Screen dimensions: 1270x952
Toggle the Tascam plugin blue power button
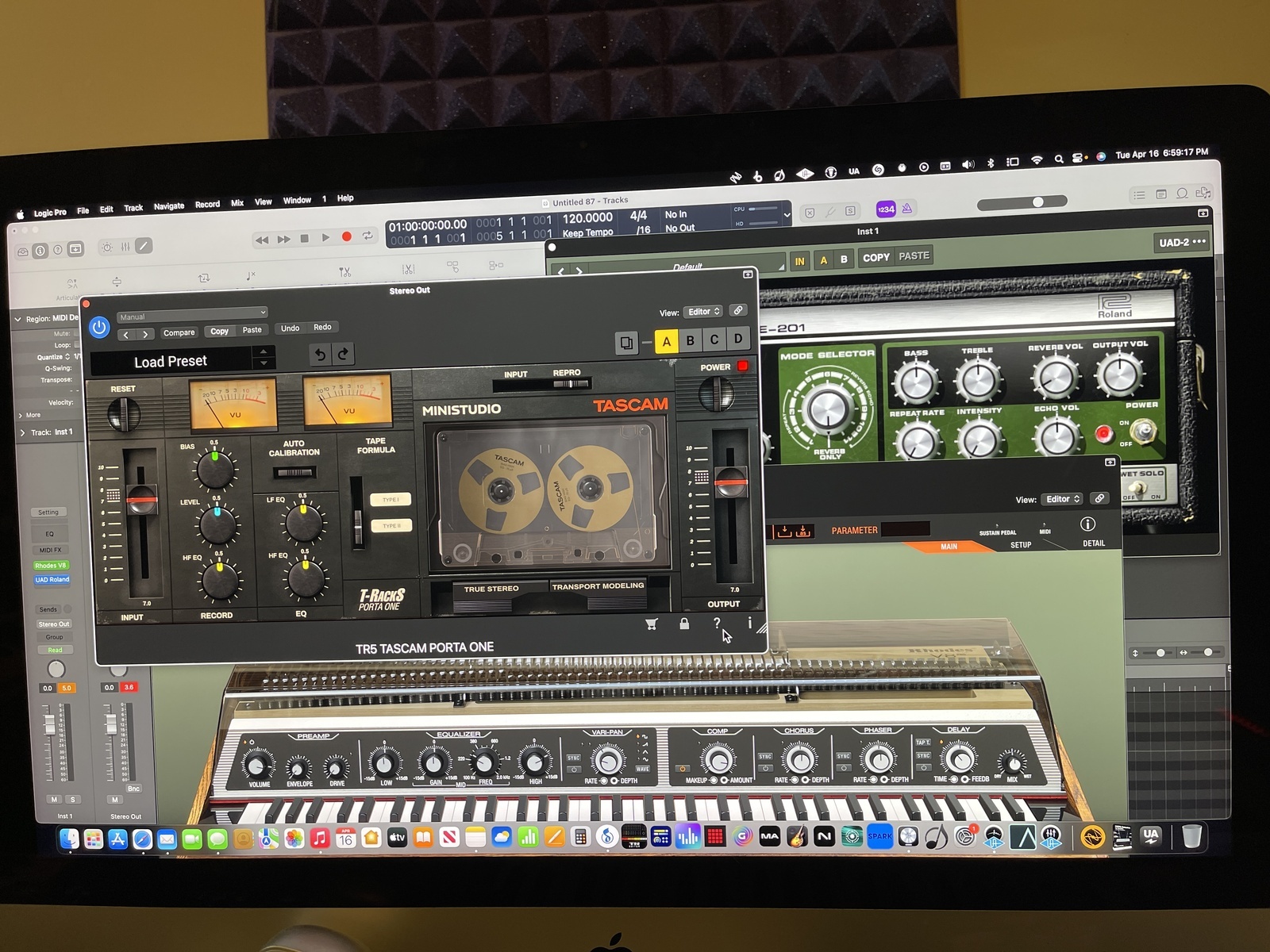99,327
